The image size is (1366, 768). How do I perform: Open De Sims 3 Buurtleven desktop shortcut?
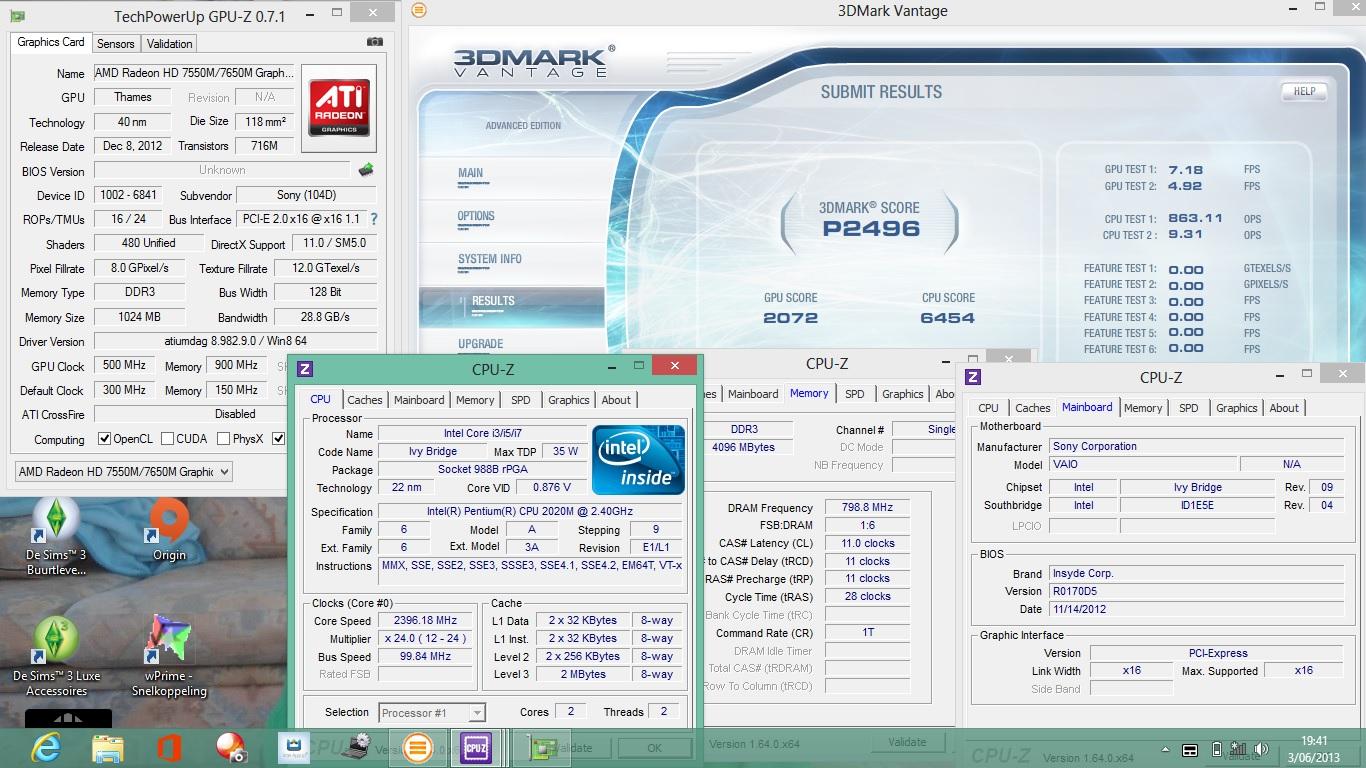pyautogui.click(x=56, y=537)
